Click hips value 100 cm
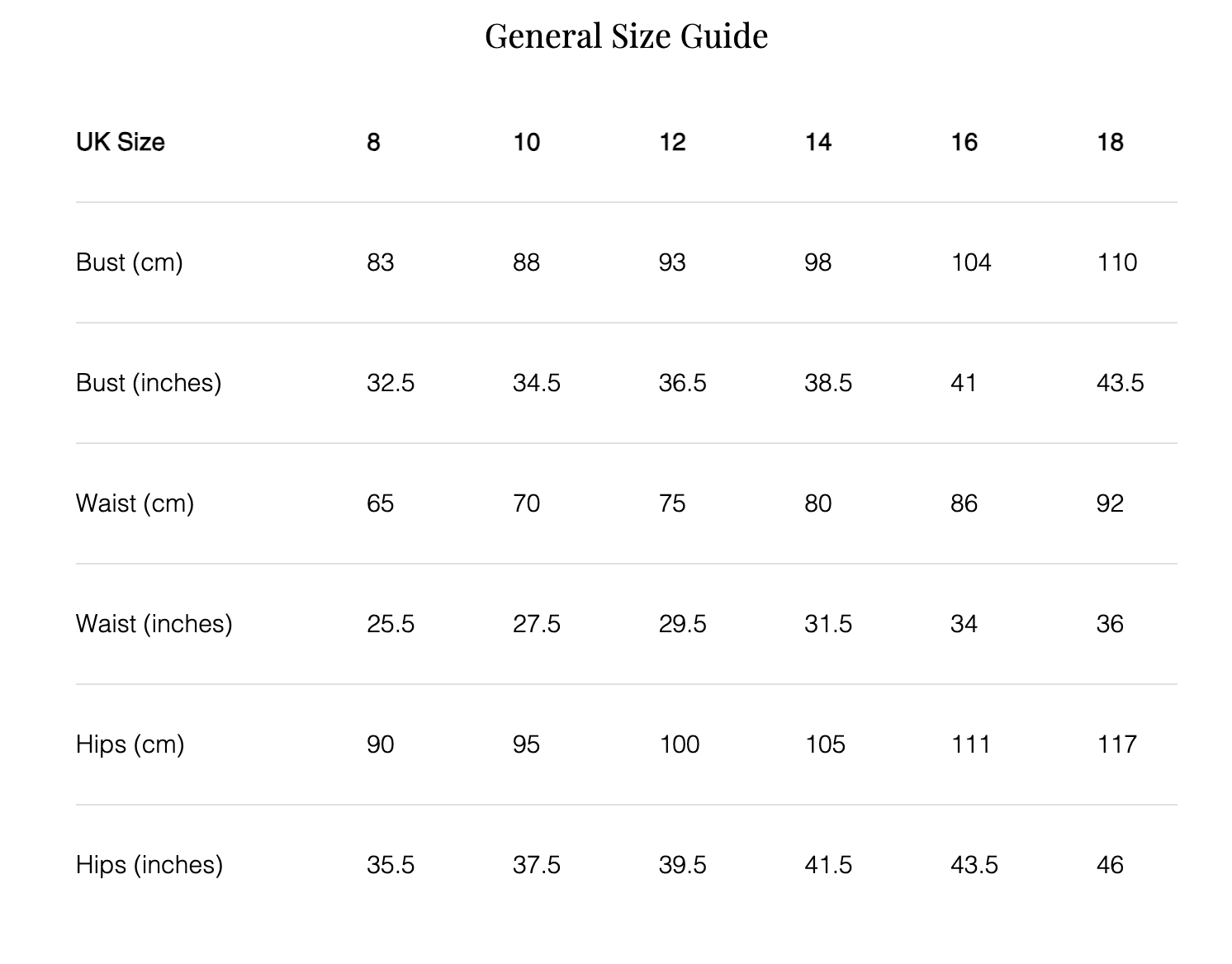 tap(679, 744)
